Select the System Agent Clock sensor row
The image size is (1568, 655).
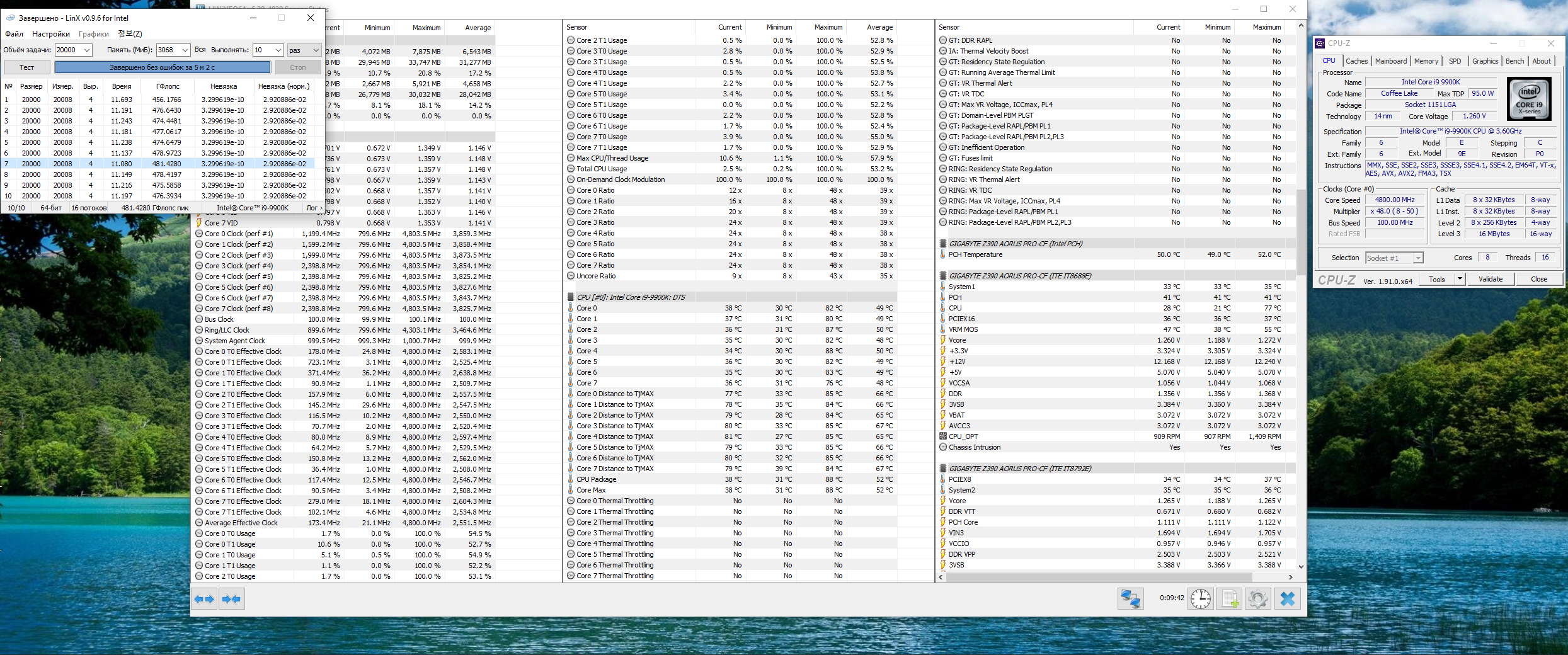coord(344,341)
